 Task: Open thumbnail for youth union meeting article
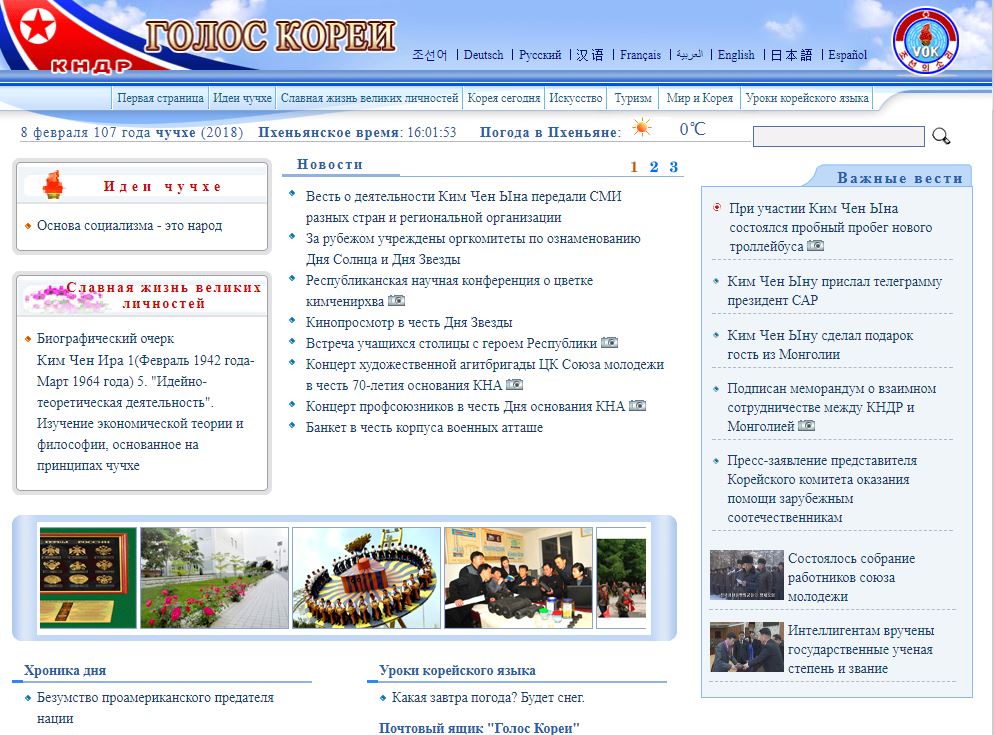click(x=746, y=575)
